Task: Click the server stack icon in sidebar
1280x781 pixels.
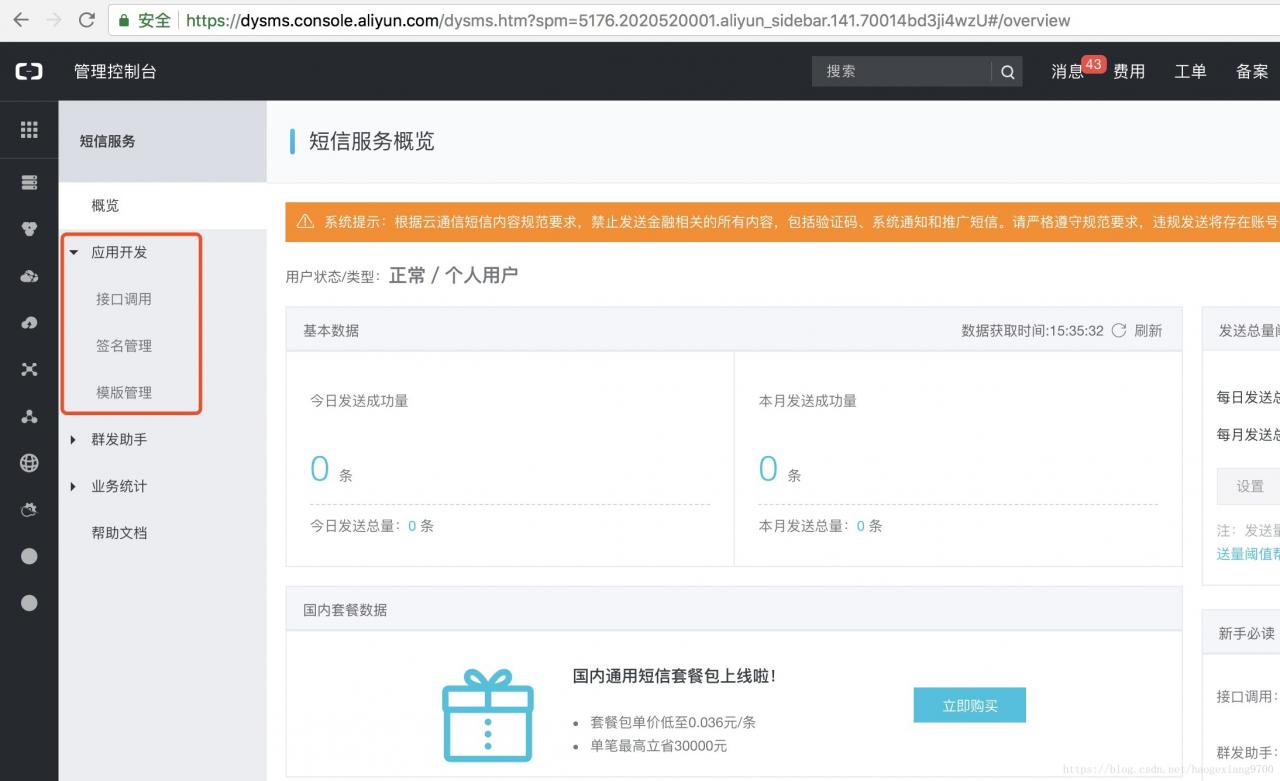Action: pos(29,182)
